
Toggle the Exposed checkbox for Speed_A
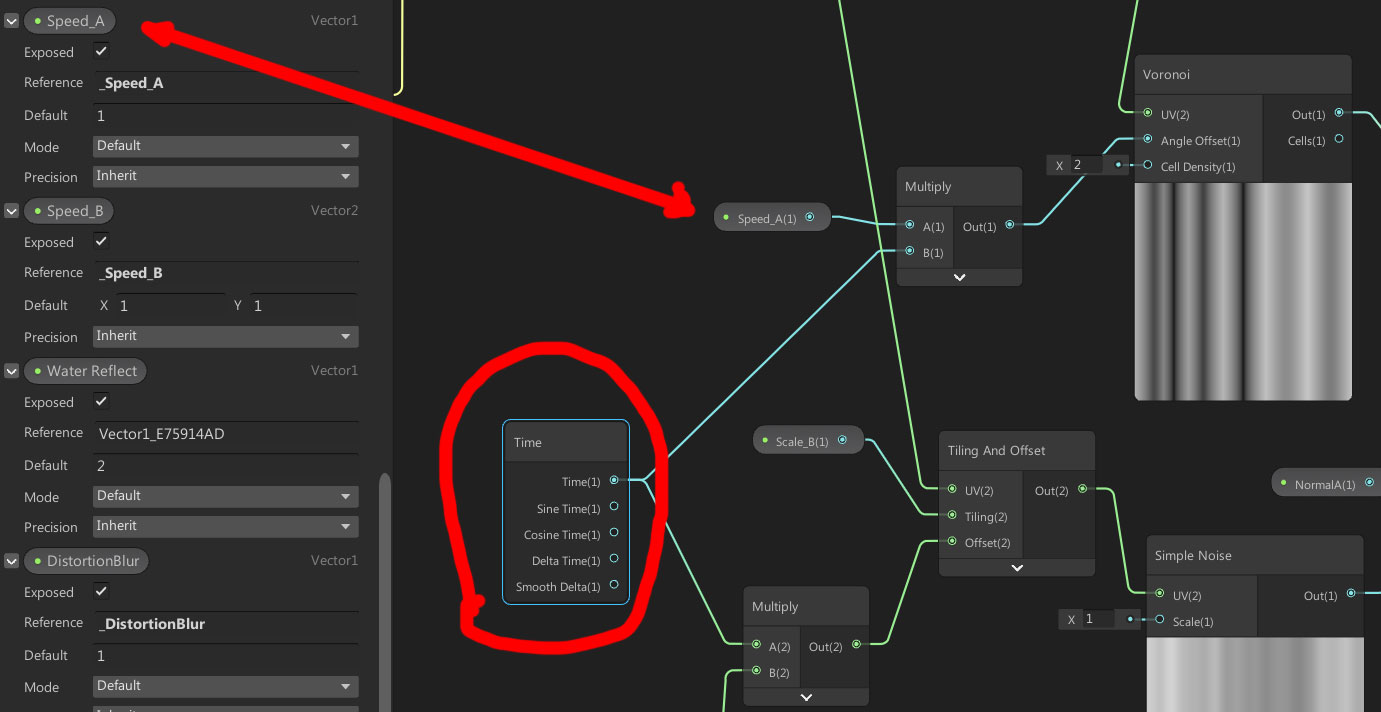(x=100, y=52)
